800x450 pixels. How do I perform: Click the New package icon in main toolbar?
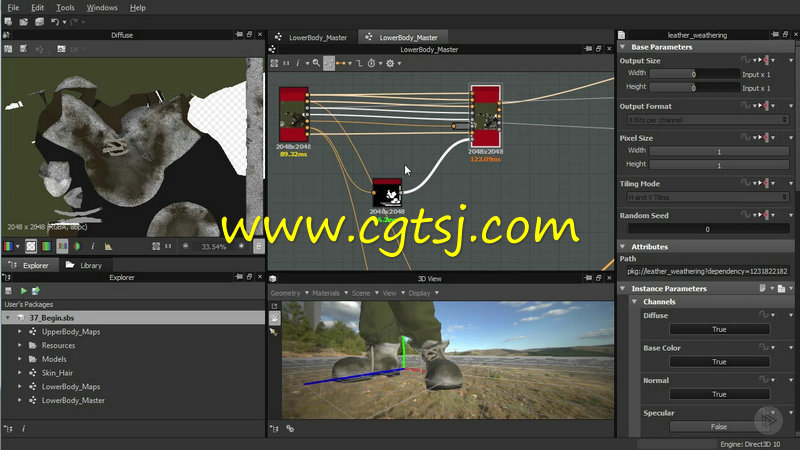coord(8,22)
